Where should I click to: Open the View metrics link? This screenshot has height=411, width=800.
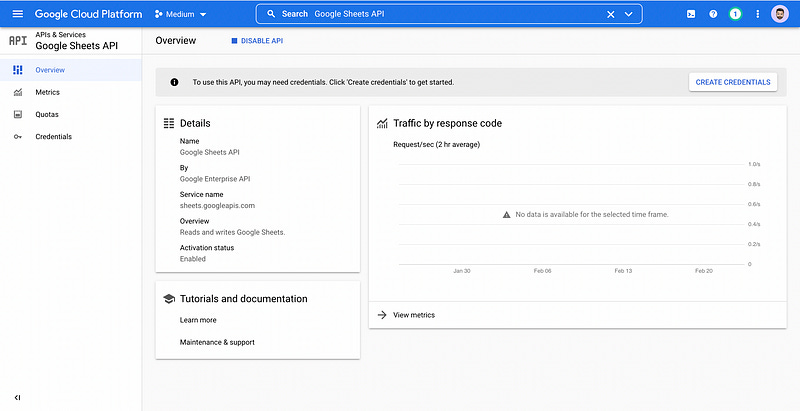pos(413,315)
